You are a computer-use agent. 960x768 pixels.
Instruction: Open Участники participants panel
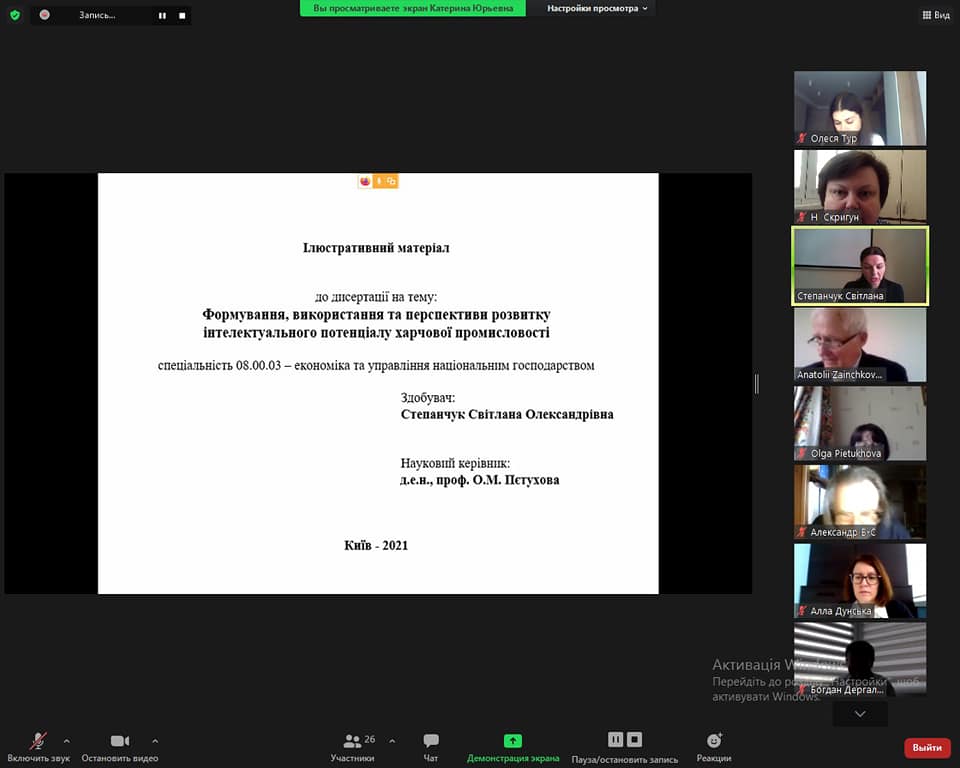pos(353,747)
